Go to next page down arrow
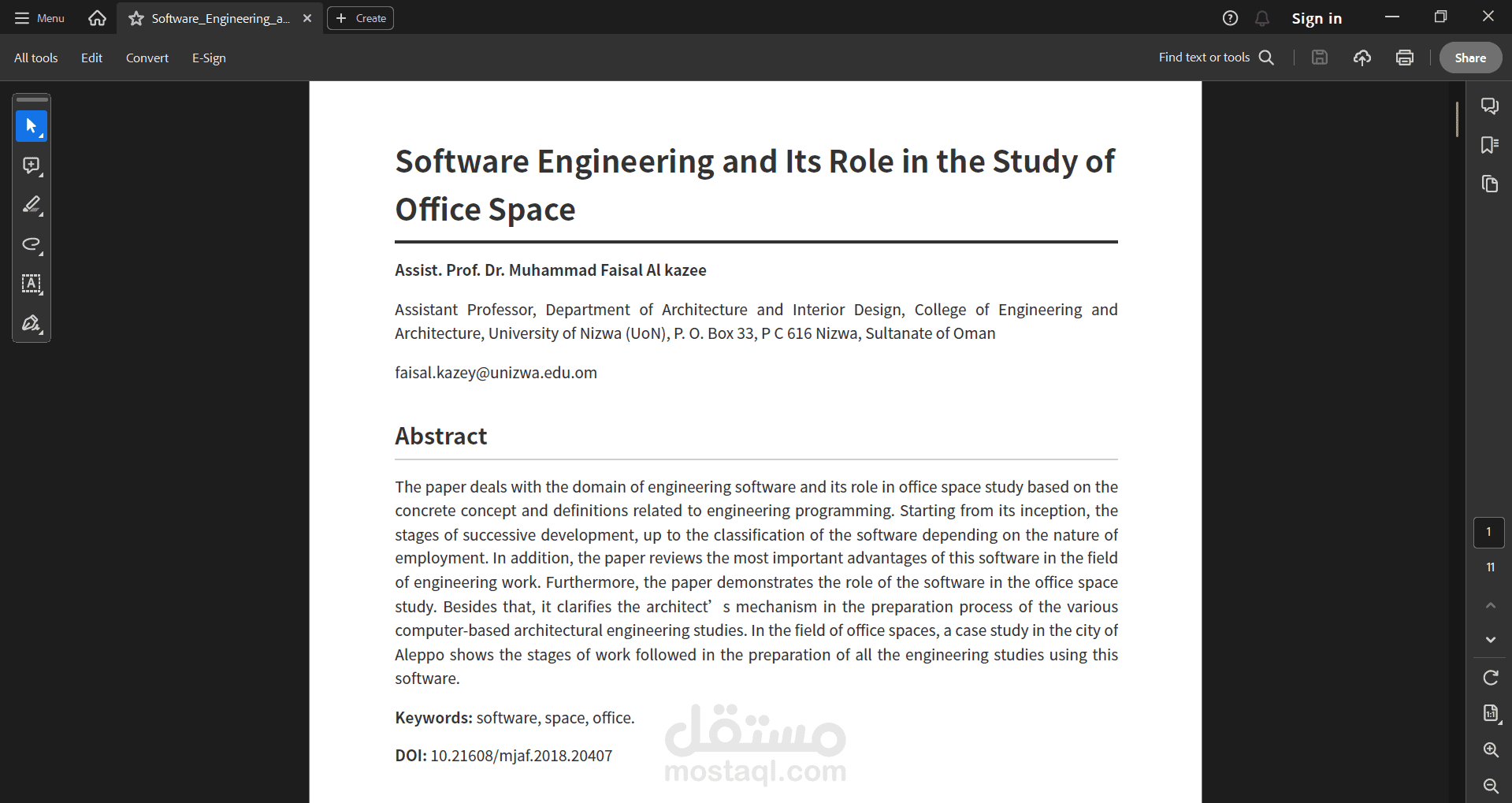This screenshot has height=803, width=1512. coord(1490,640)
